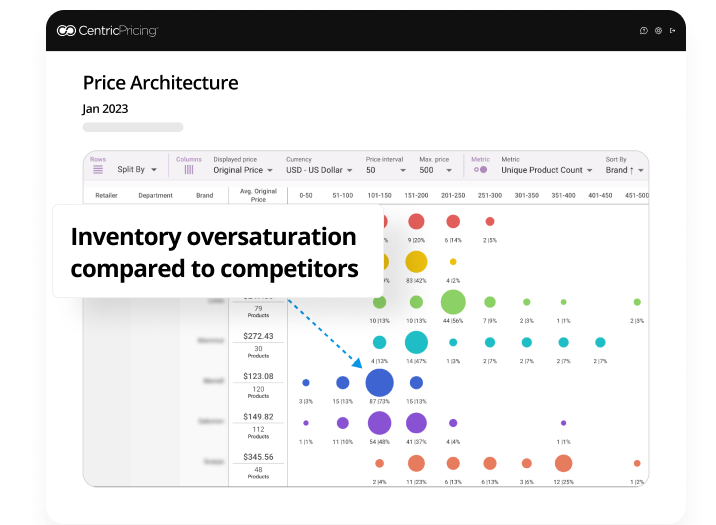Click the large blue 101-150 bubble
This screenshot has height=525, width=716.
click(379, 382)
